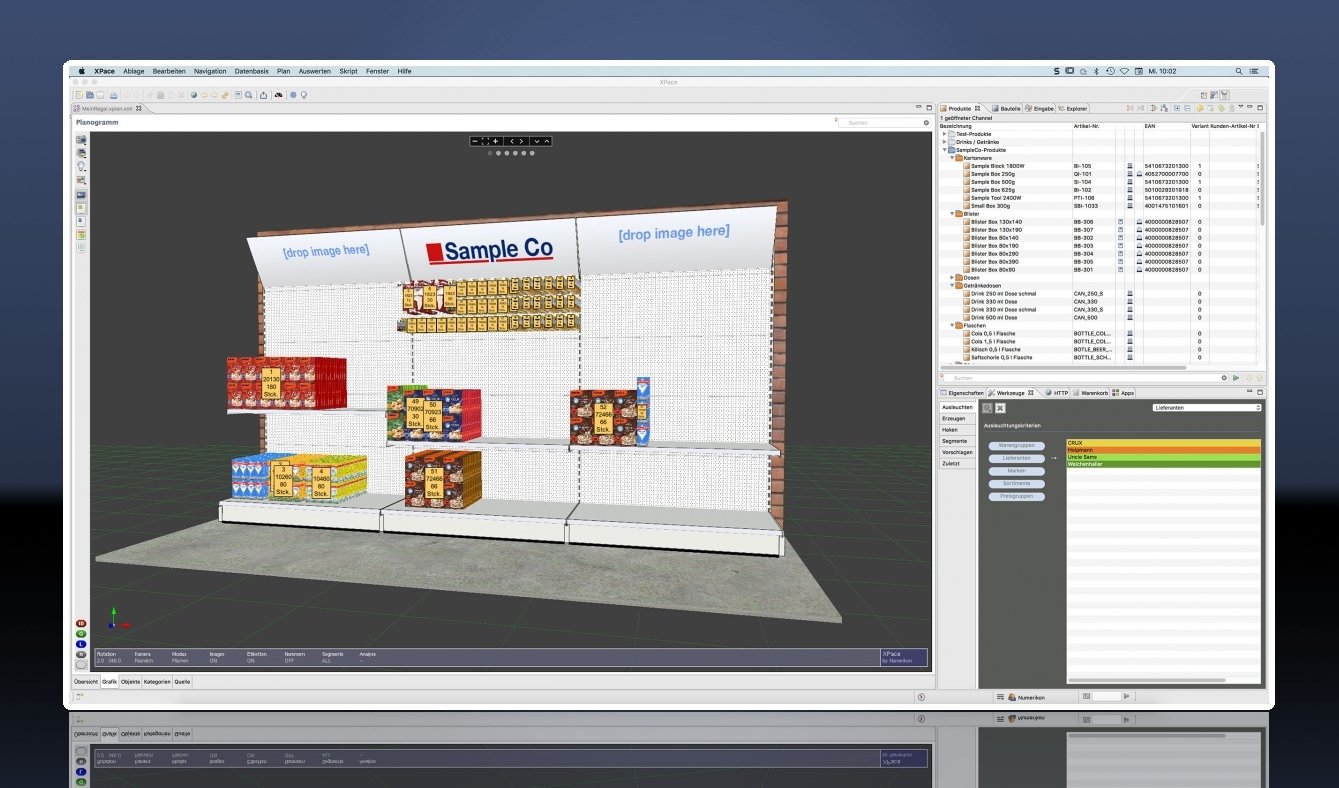Viewport: 1339px width, 788px height.
Task: Click the zoom in plus button in viewport
Action: 495,141
